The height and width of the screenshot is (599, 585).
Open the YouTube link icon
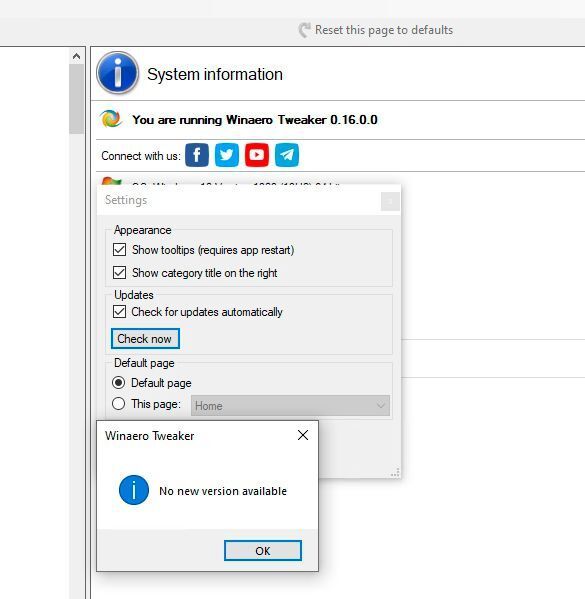(257, 155)
